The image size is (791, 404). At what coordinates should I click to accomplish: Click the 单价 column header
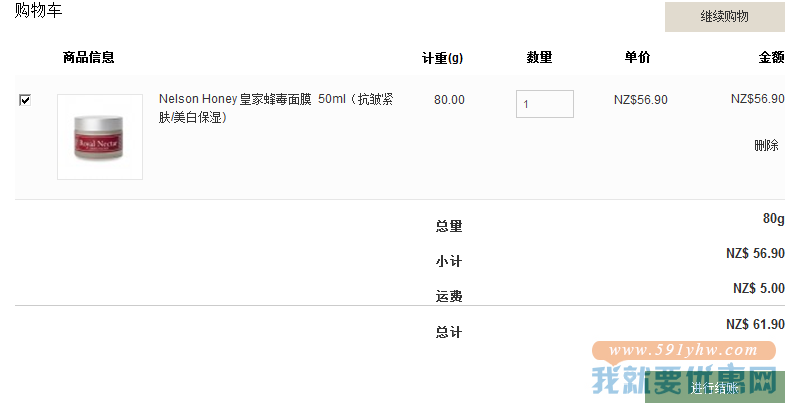tap(637, 57)
